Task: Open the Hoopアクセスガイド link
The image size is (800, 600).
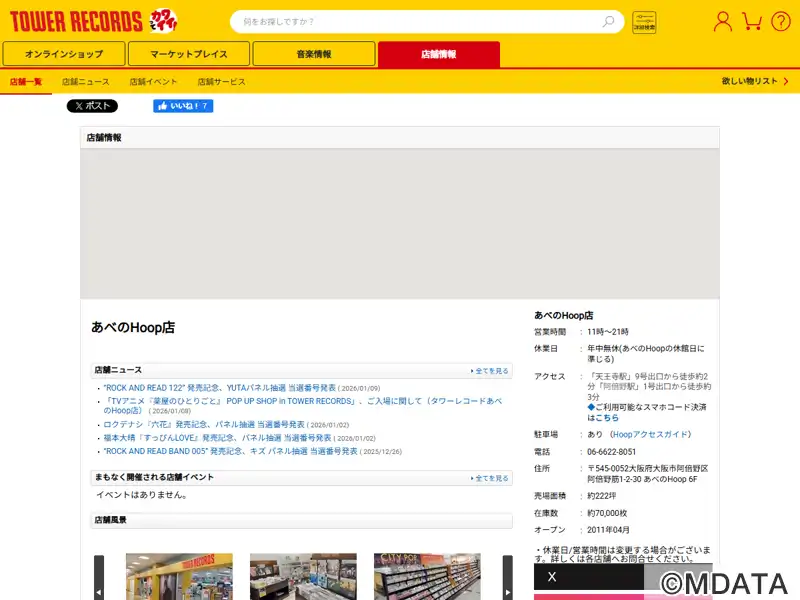Action: click(650, 435)
